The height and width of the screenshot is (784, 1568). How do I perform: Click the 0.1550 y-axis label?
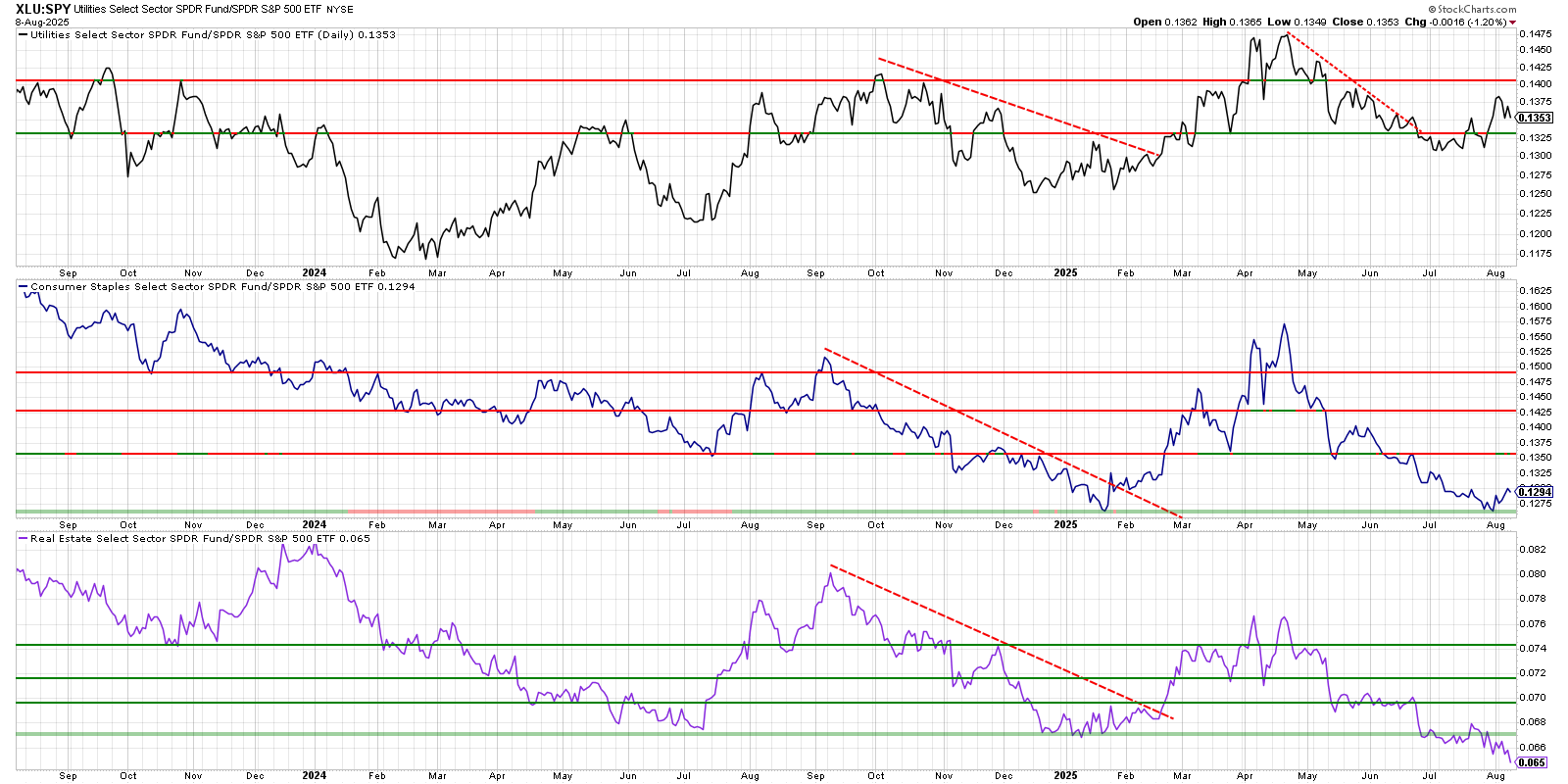pyautogui.click(x=1535, y=336)
